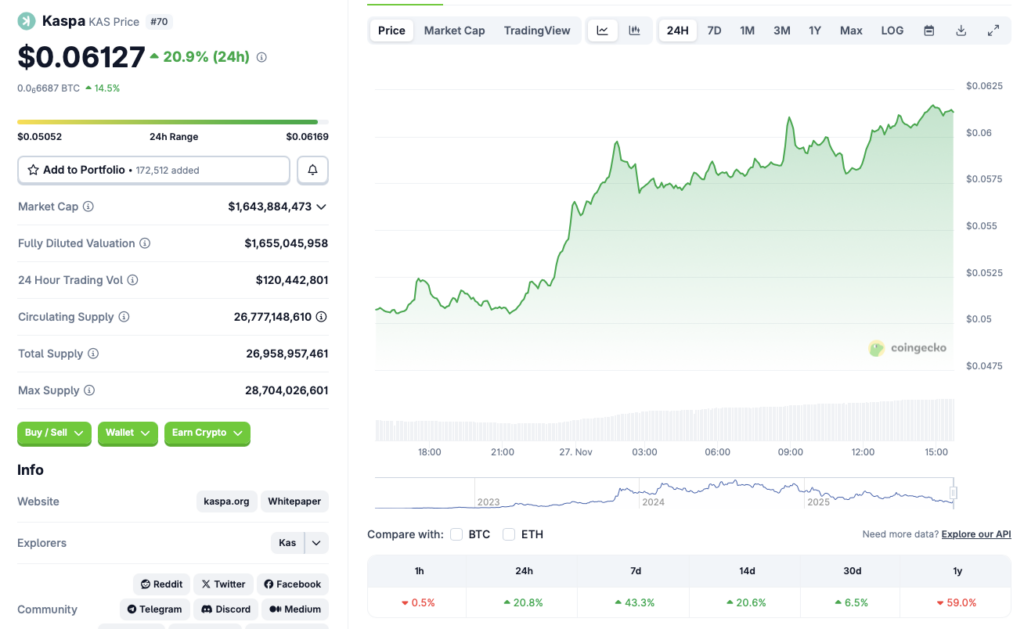Select the 7D chart timeframe
This screenshot has width=1024, height=629.
click(714, 30)
